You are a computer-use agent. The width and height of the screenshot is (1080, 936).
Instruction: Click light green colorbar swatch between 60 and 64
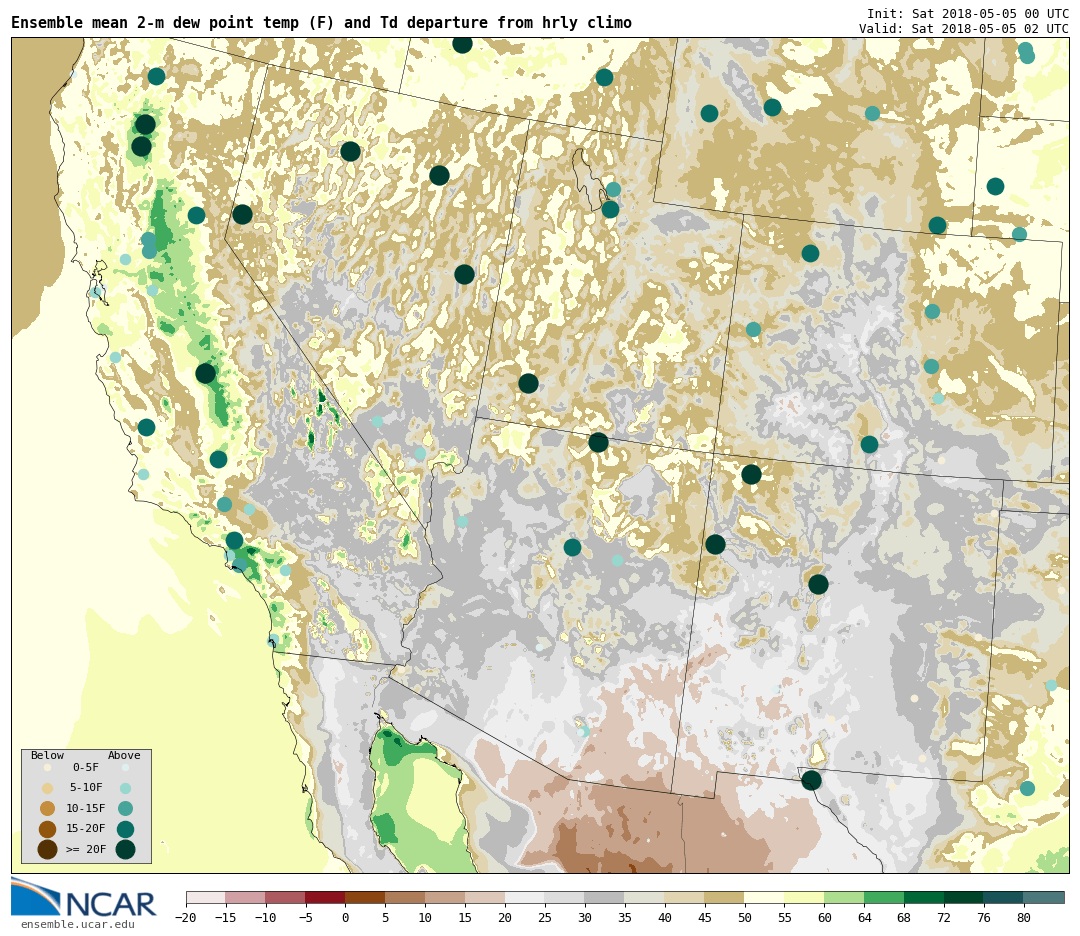click(x=845, y=898)
